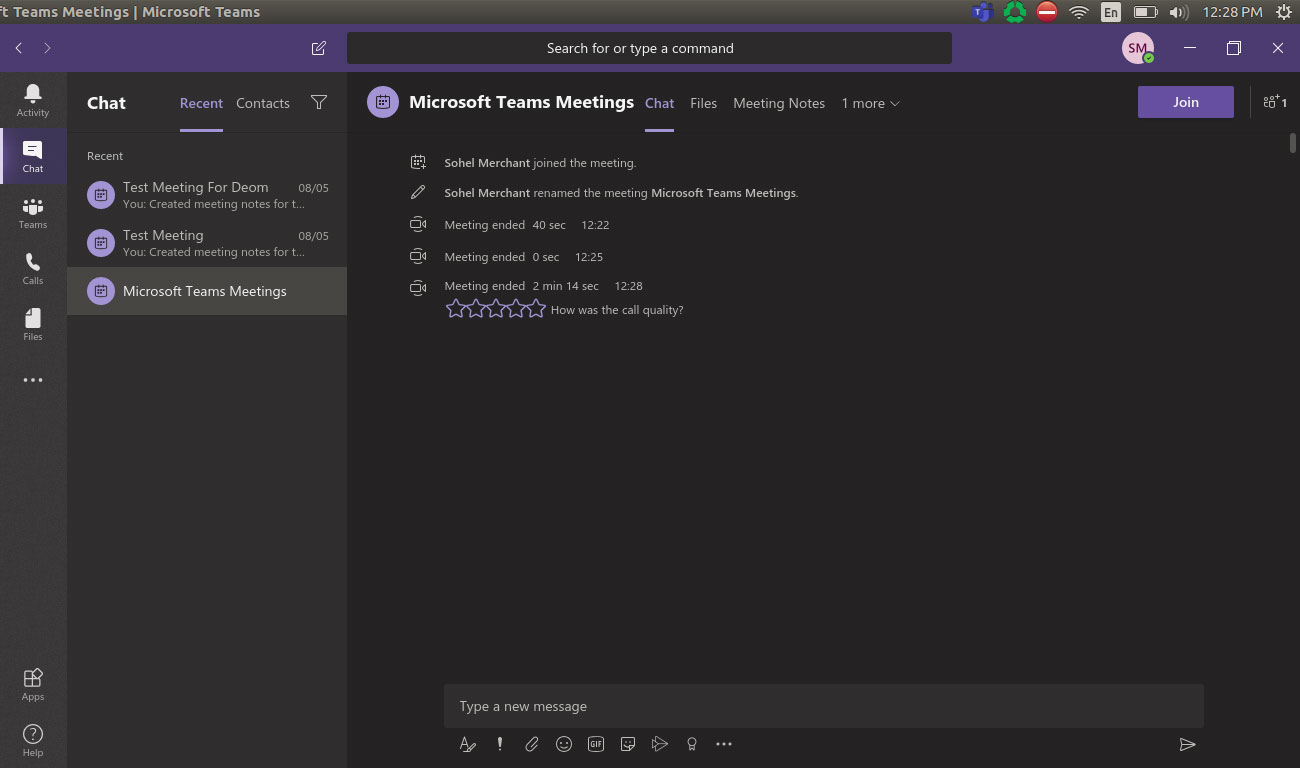The image size is (1300, 768).
Task: Open the 'En' keyboard language indicator
Action: pyautogui.click(x=1111, y=12)
